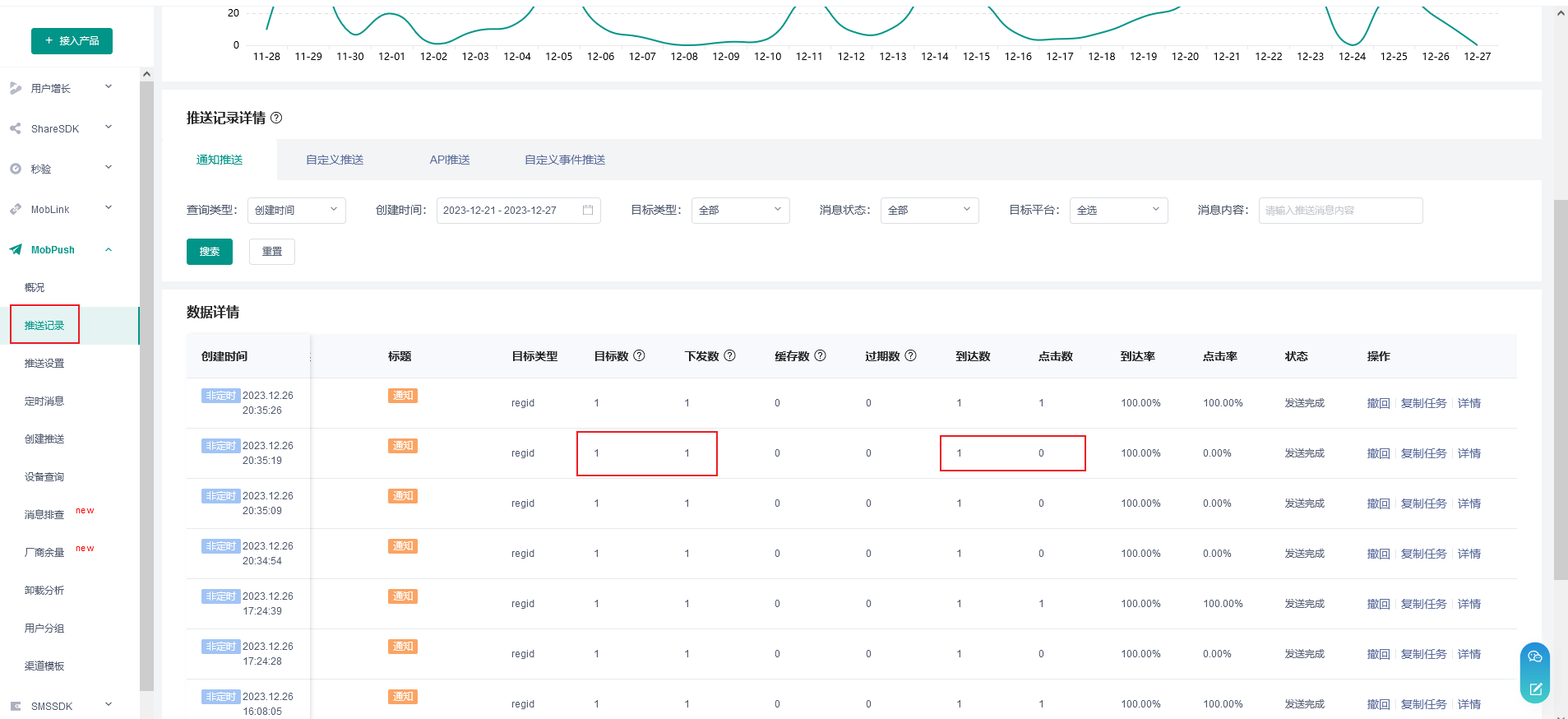Screen dimensions: 1568x719
Task: Click the 秒验 sidebar icon
Action: (x=16, y=169)
